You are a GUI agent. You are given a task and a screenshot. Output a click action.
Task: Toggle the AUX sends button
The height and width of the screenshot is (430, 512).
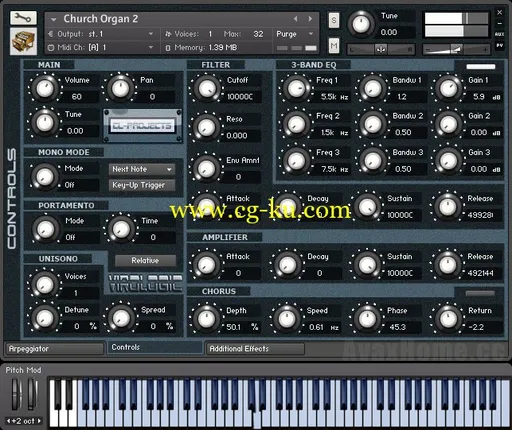tap(499, 34)
